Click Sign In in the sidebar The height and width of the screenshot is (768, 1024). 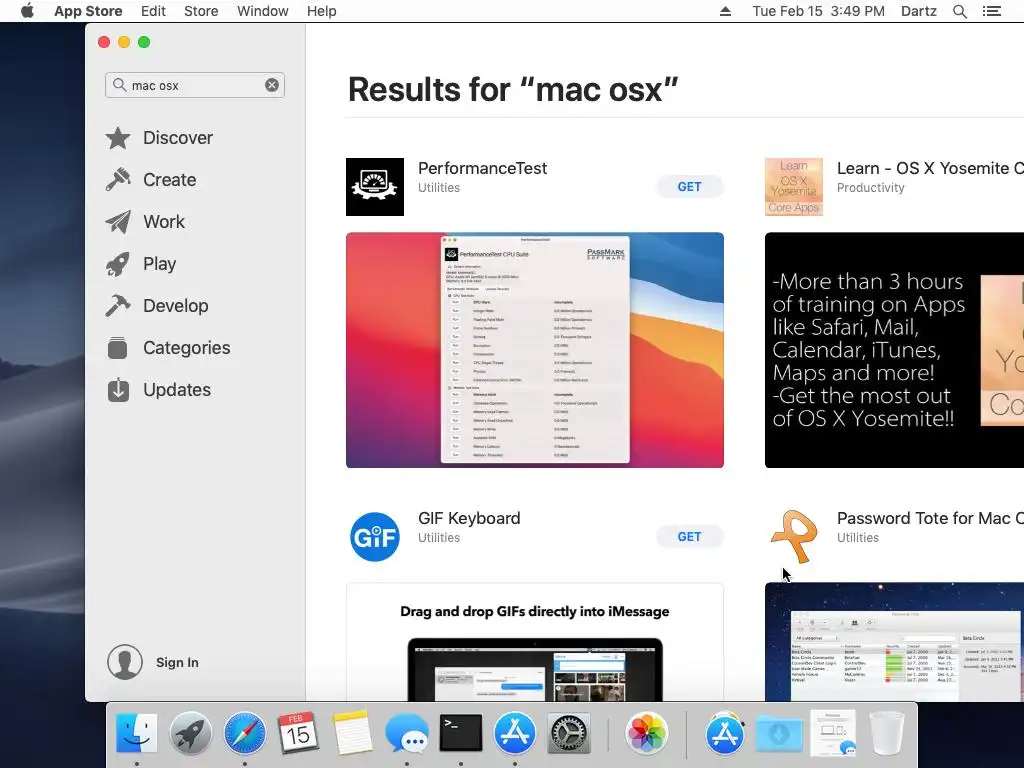click(x=177, y=662)
